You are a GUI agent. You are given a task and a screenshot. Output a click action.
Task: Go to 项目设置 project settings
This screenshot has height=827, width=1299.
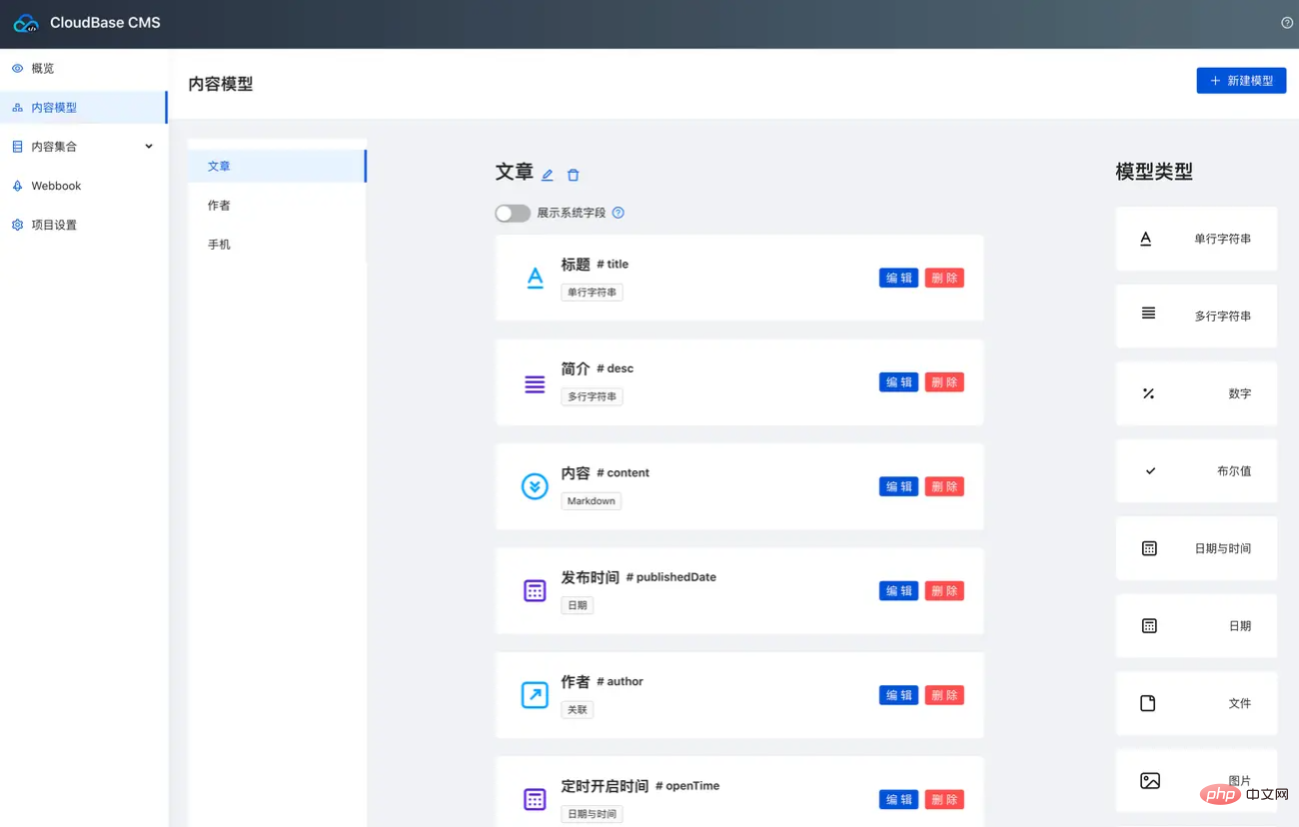(x=54, y=225)
